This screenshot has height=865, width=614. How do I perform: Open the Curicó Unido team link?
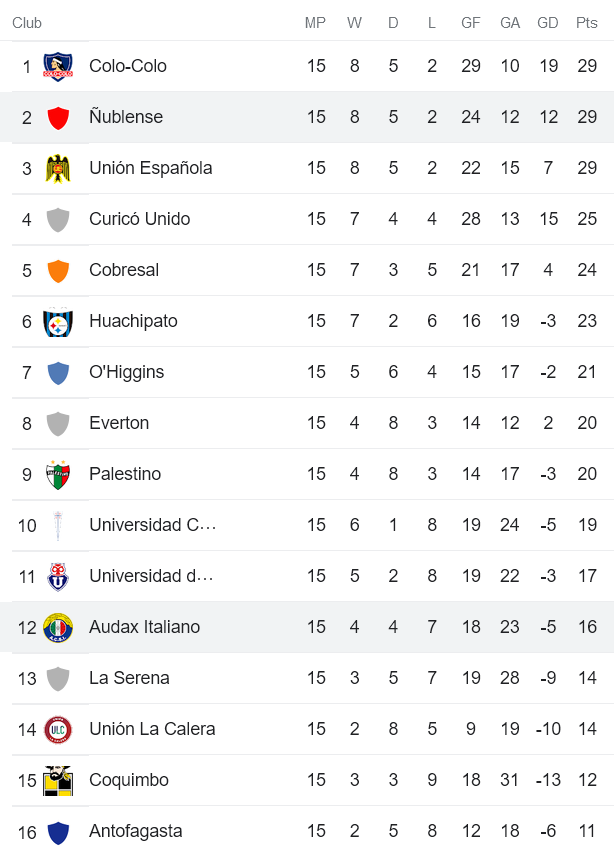pyautogui.click(x=139, y=219)
